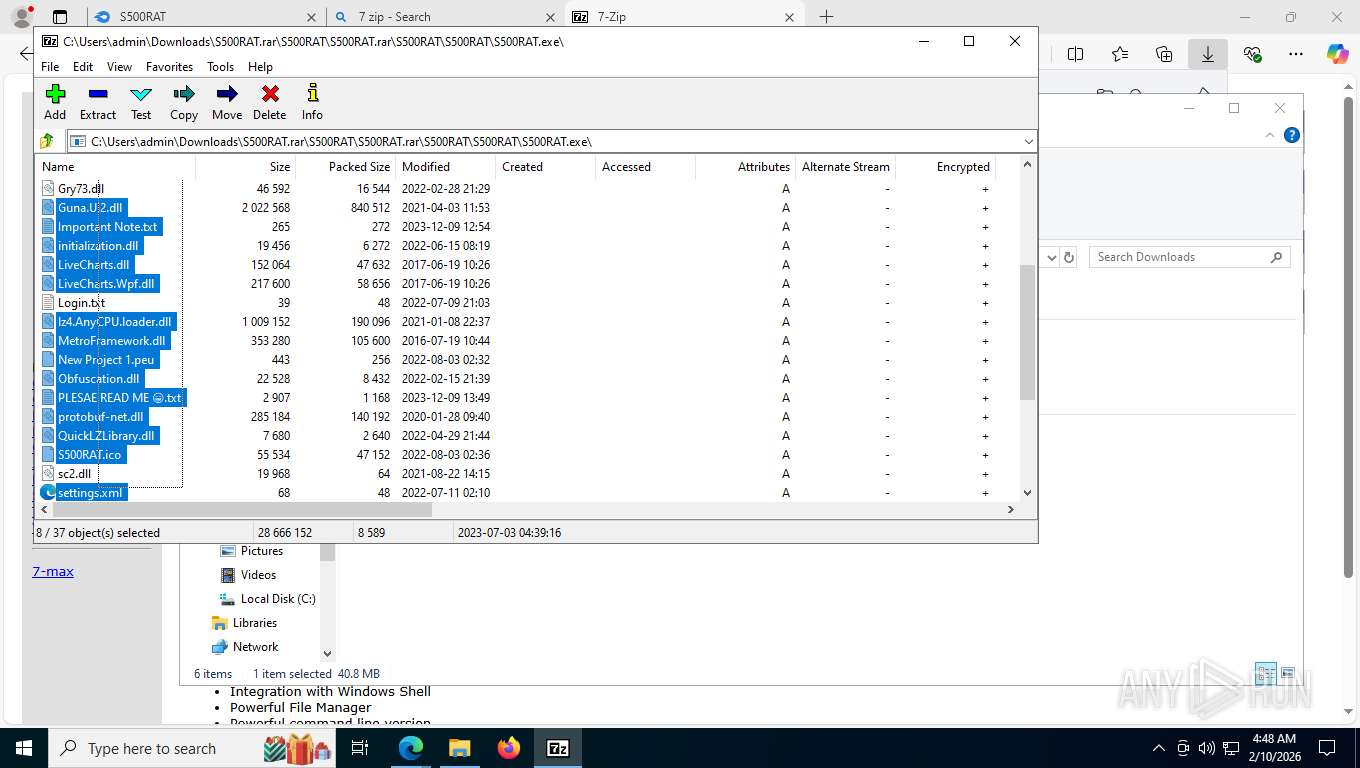This screenshot has width=1360, height=768.
Task: Click the Delete toolbar icon
Action: tap(270, 102)
